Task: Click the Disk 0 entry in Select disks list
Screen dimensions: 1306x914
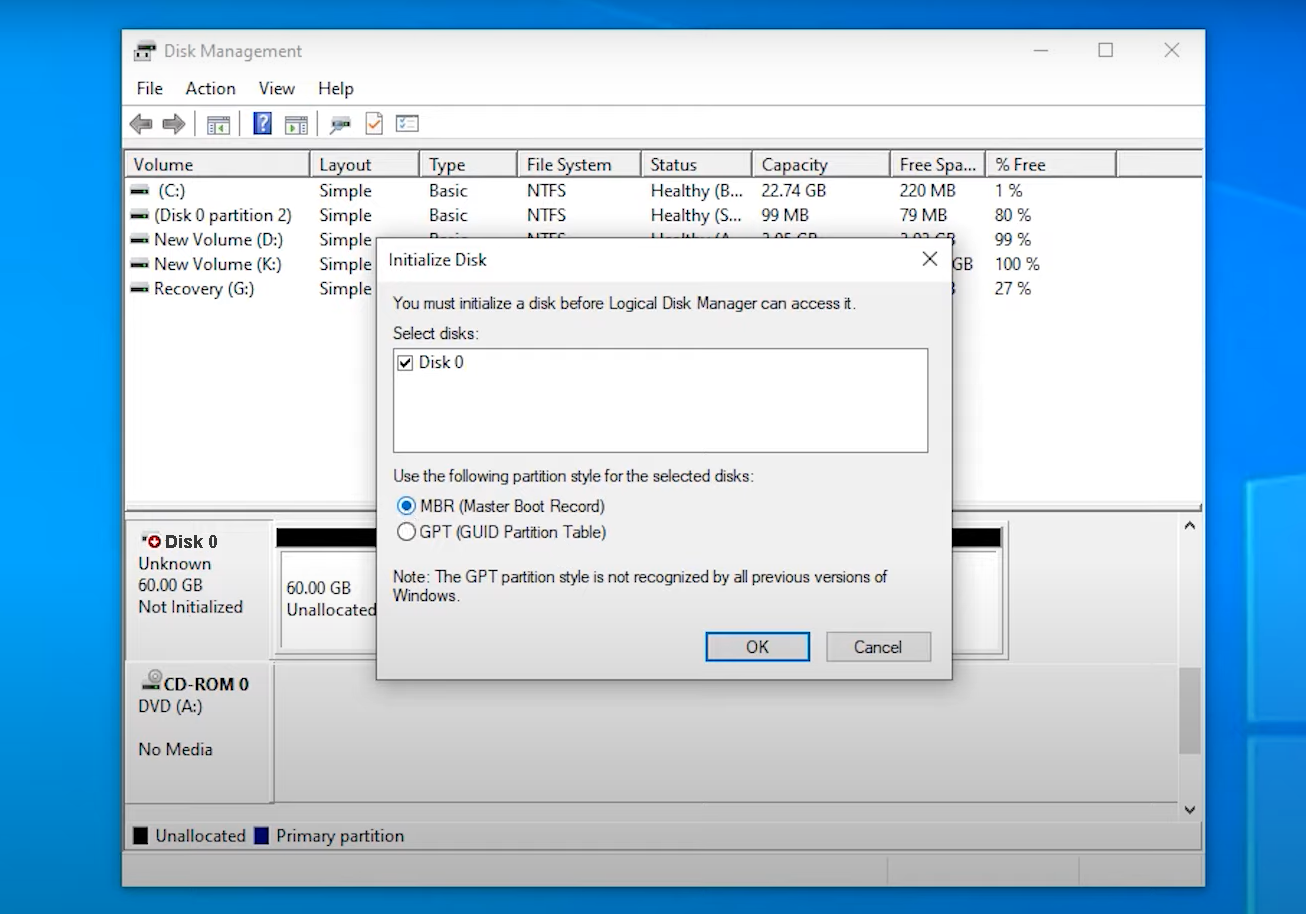Action: pos(441,363)
